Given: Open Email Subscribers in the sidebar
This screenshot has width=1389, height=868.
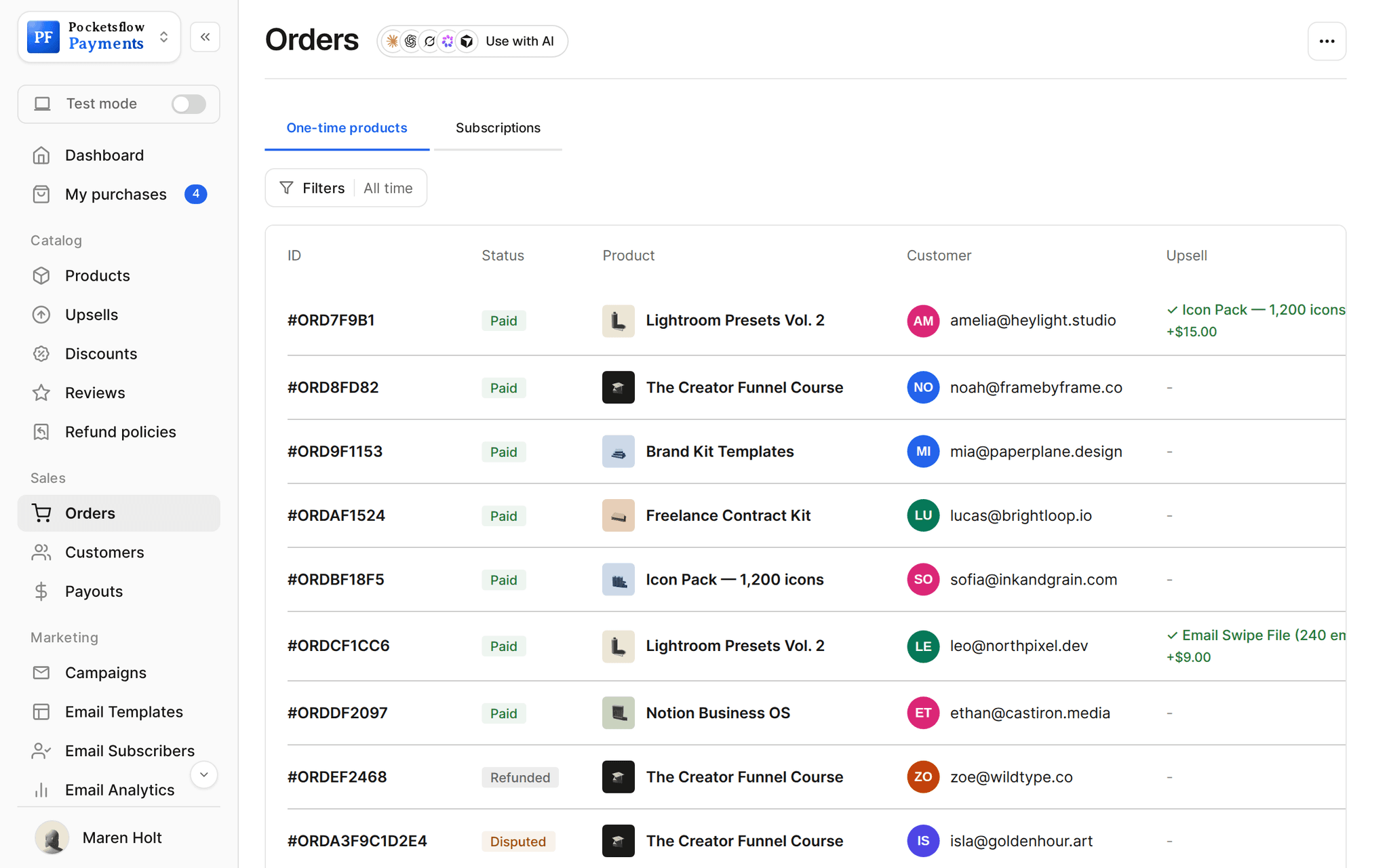Looking at the screenshot, I should click(119, 751).
